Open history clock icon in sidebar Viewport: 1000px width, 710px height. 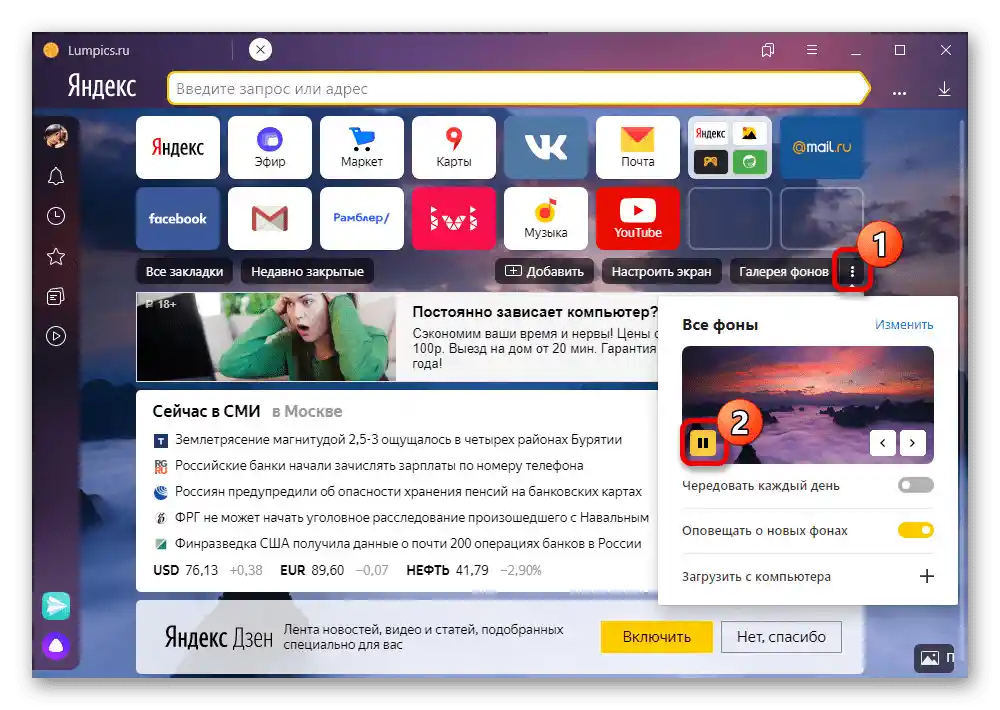tap(56, 216)
